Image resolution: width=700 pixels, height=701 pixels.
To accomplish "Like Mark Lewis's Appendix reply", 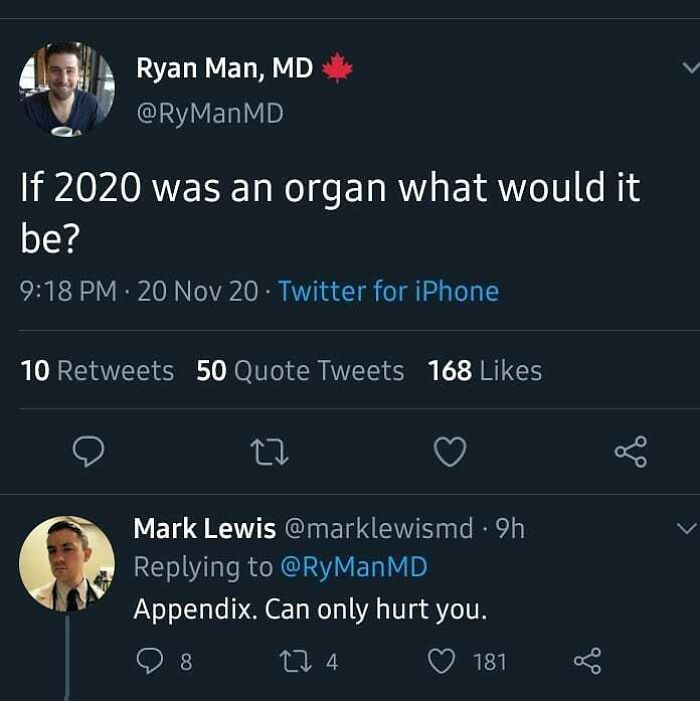I will point(443,661).
